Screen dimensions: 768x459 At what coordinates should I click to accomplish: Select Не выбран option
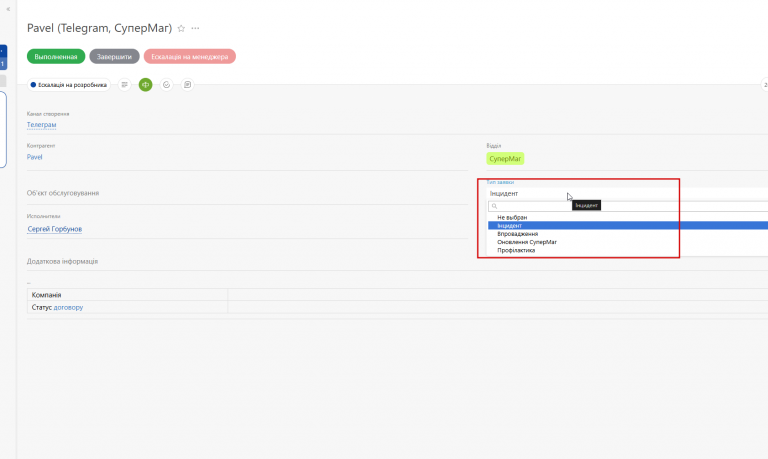[x=512, y=217]
